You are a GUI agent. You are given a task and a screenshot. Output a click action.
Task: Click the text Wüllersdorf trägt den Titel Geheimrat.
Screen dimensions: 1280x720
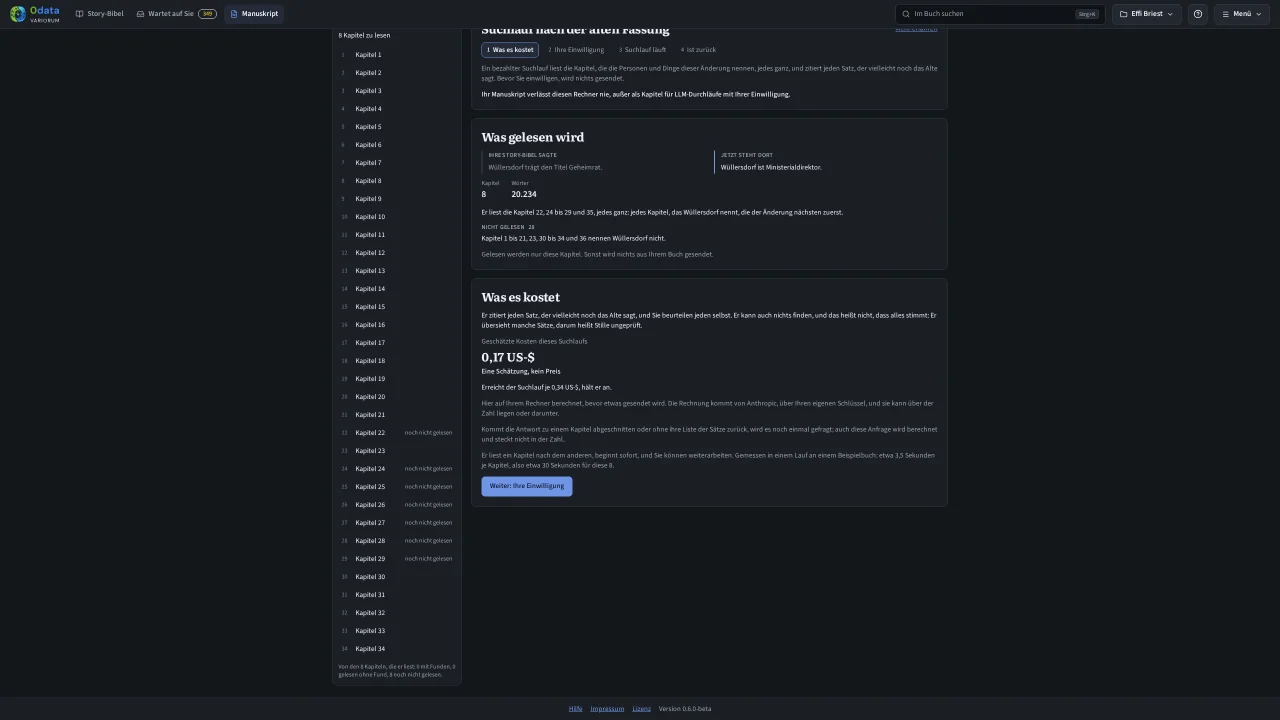coord(545,168)
